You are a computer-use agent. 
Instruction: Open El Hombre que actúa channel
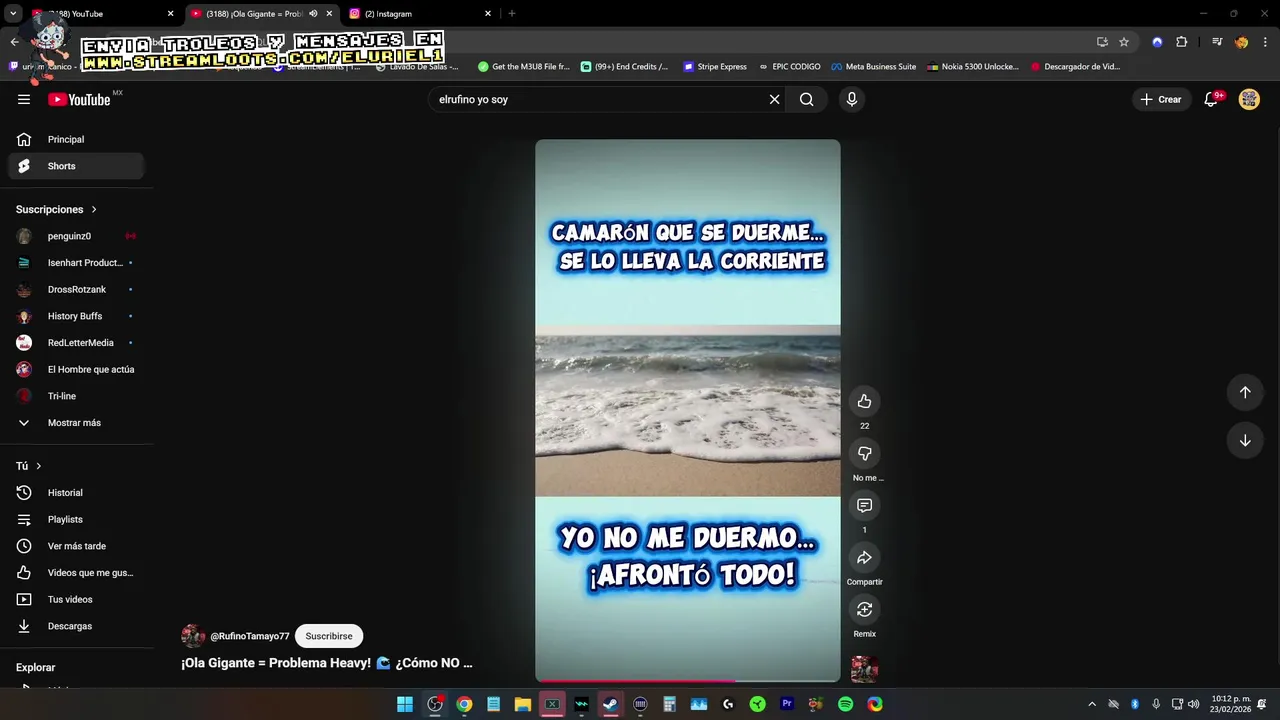76,369
